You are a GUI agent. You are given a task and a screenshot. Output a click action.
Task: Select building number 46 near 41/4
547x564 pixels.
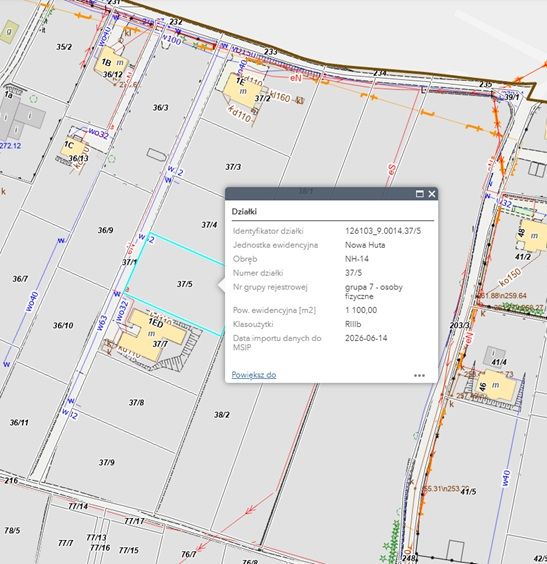[496, 386]
